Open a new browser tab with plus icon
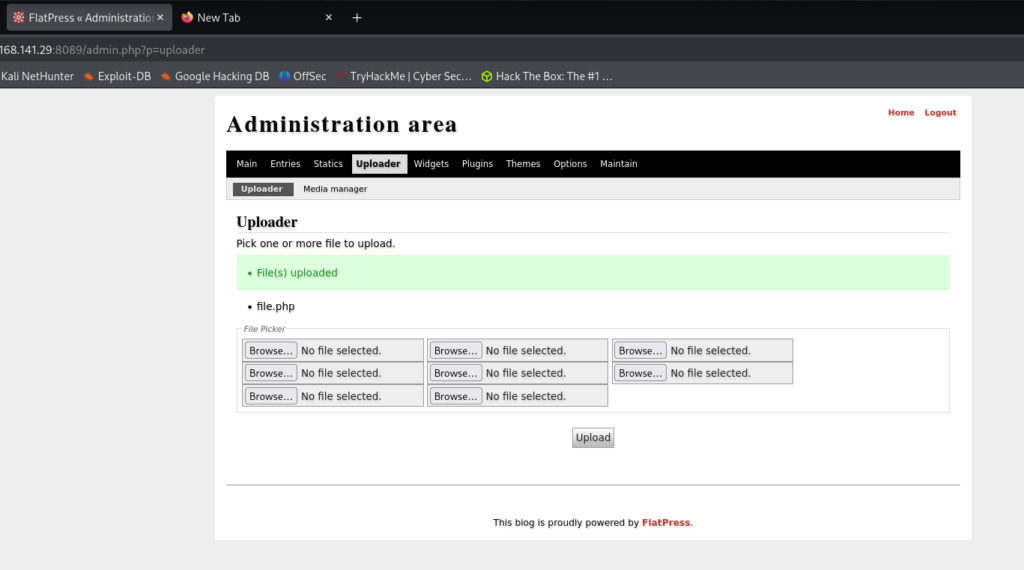This screenshot has height=570, width=1024. pos(357,18)
